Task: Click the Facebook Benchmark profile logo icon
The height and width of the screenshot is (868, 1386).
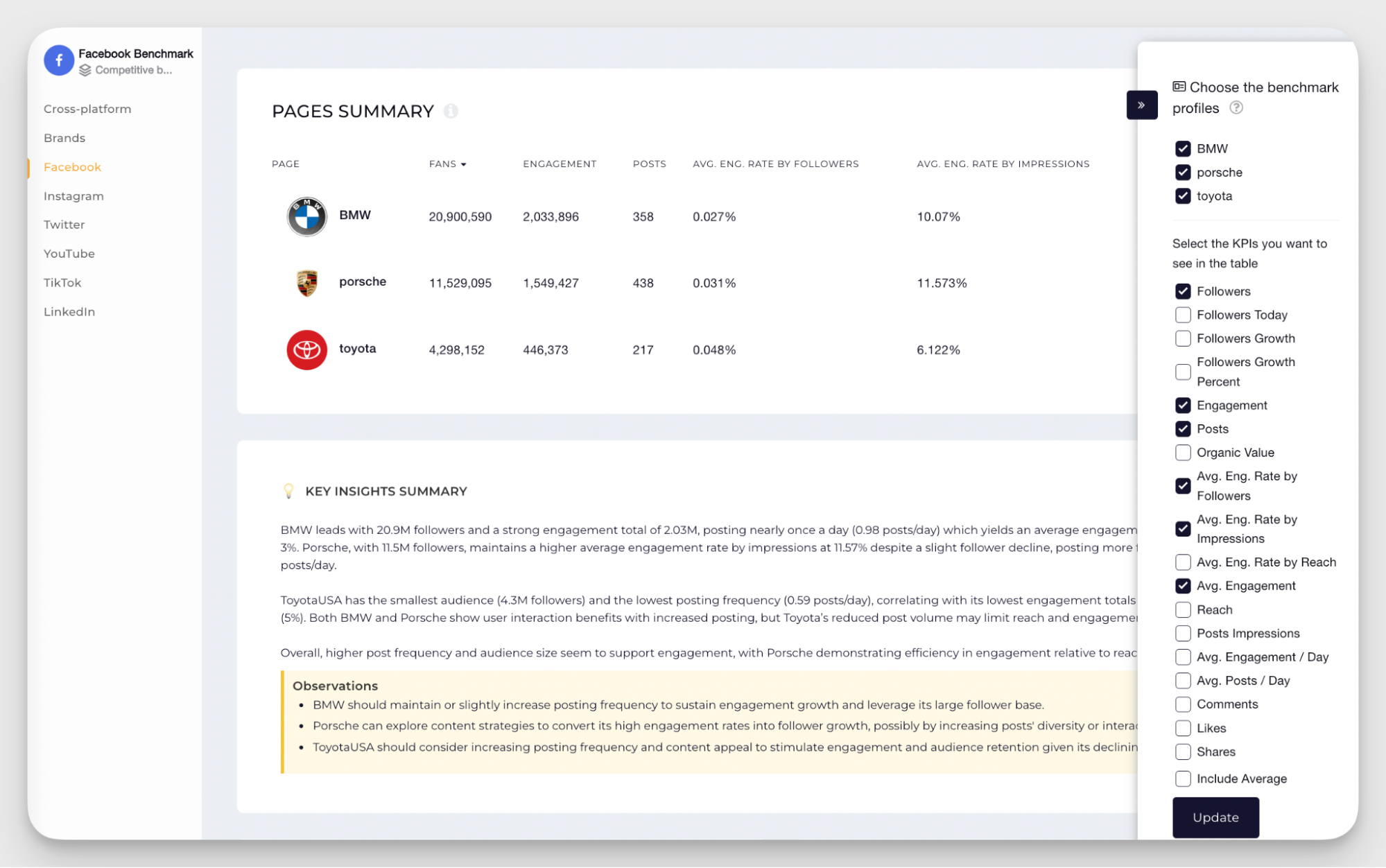Action: [x=59, y=60]
